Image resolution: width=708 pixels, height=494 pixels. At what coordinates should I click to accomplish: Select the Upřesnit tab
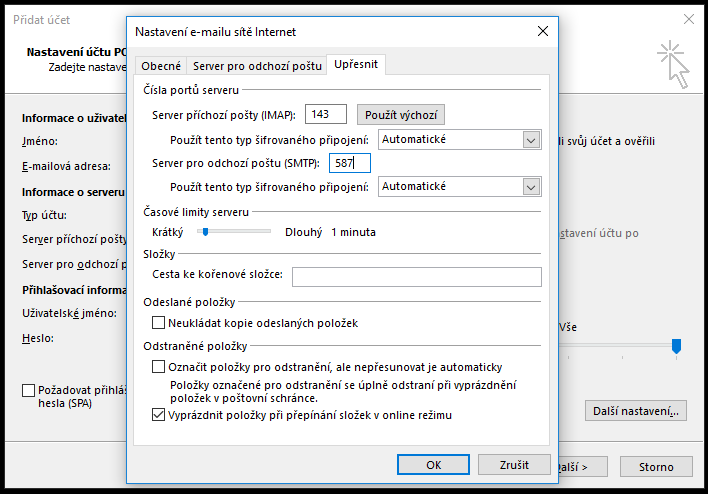click(356, 64)
